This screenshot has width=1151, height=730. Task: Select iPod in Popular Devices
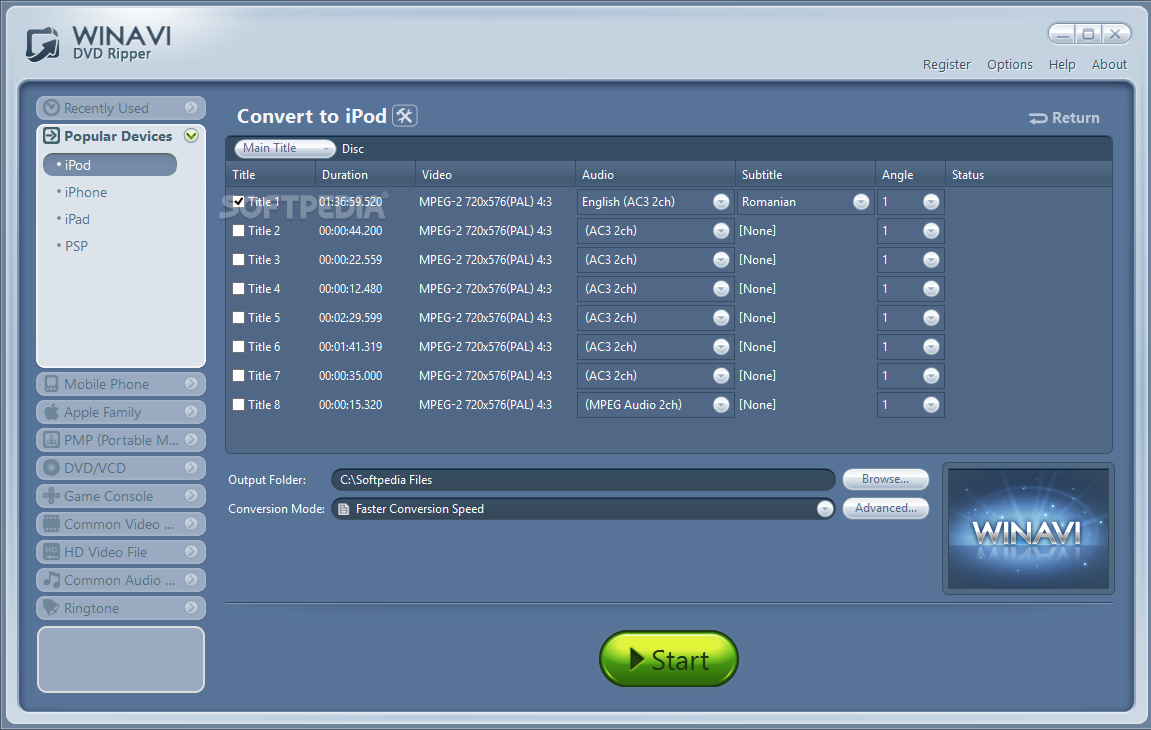tap(110, 165)
